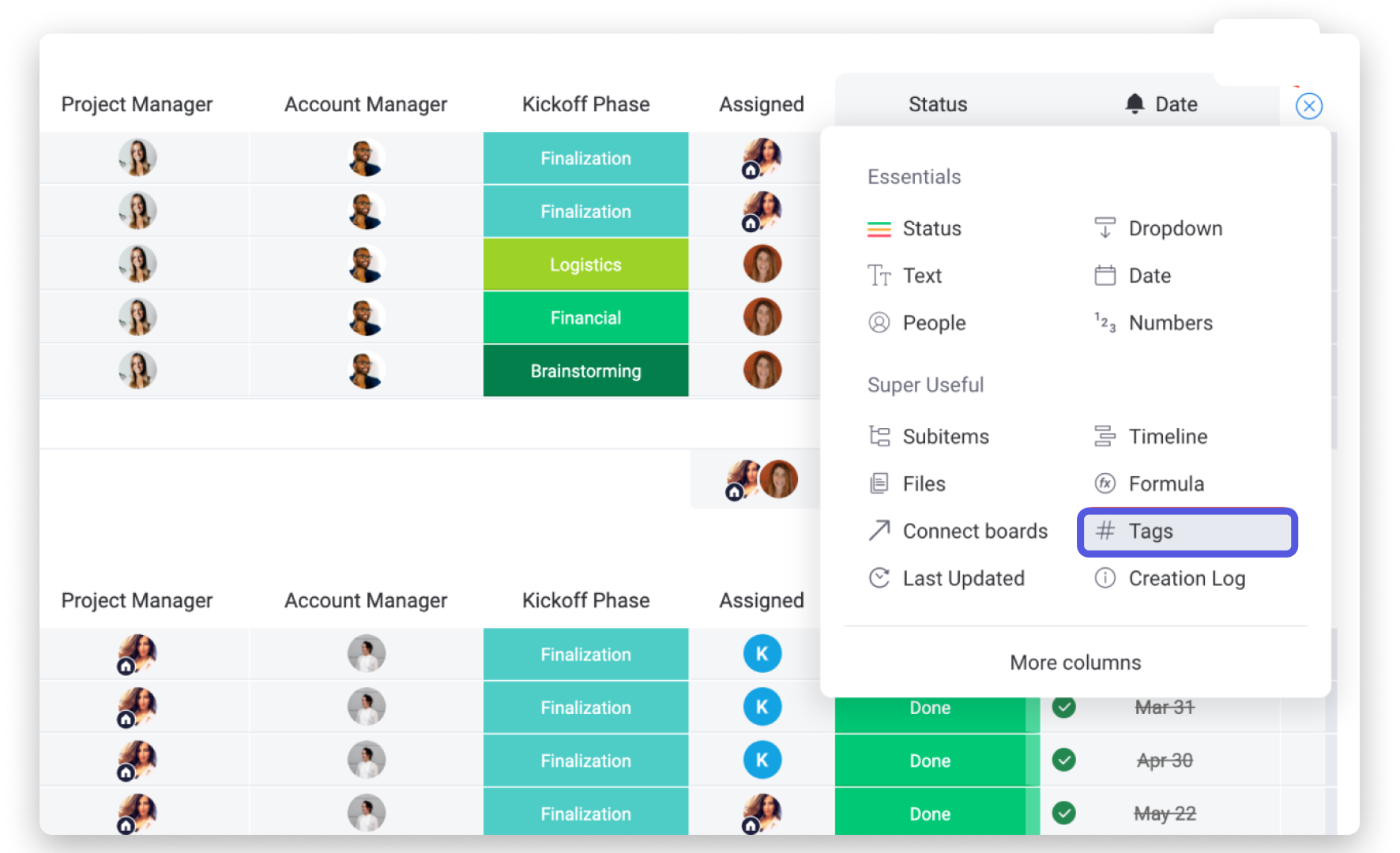Click the Formula fx icon

click(x=1105, y=483)
